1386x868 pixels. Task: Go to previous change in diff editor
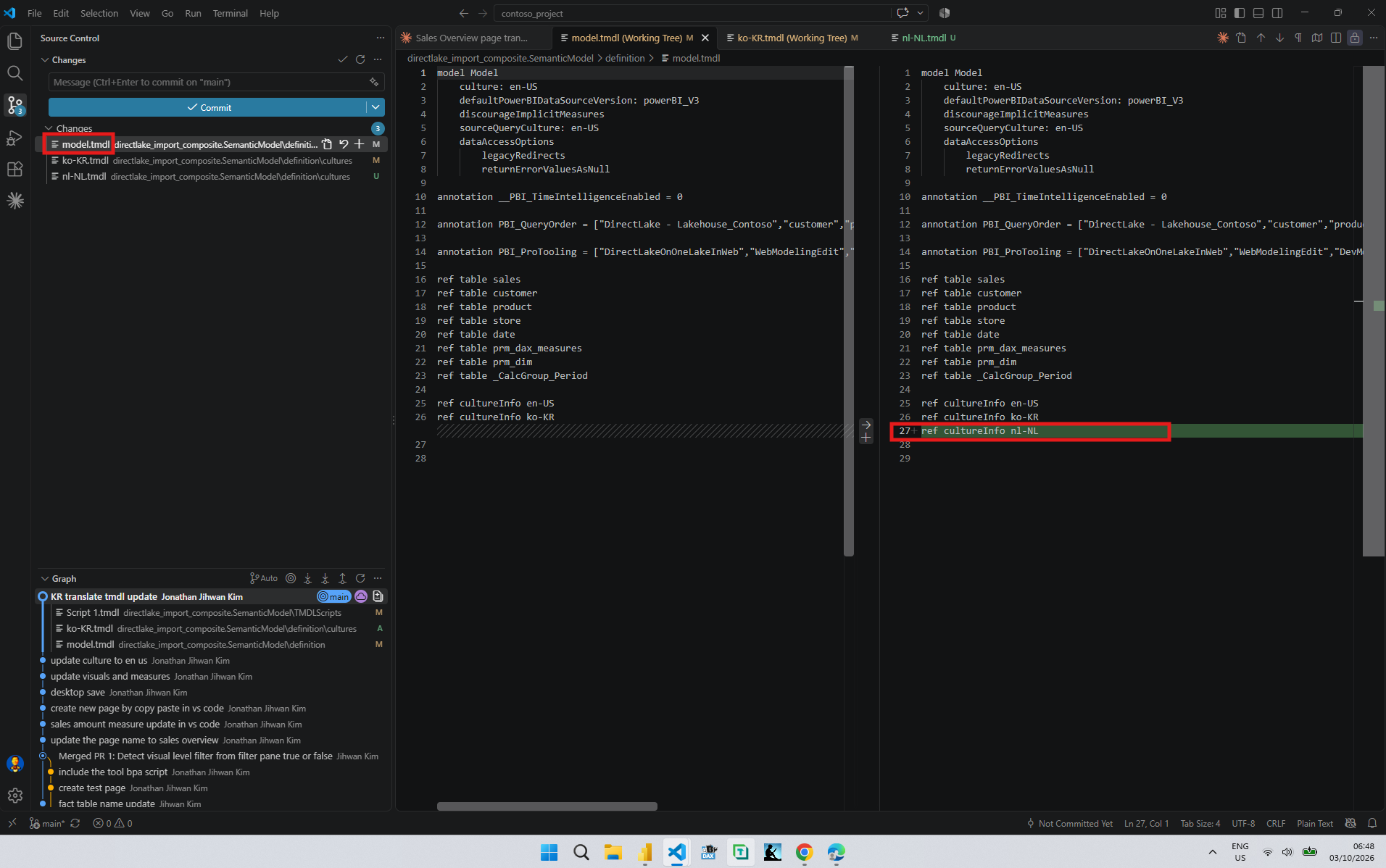(1261, 38)
